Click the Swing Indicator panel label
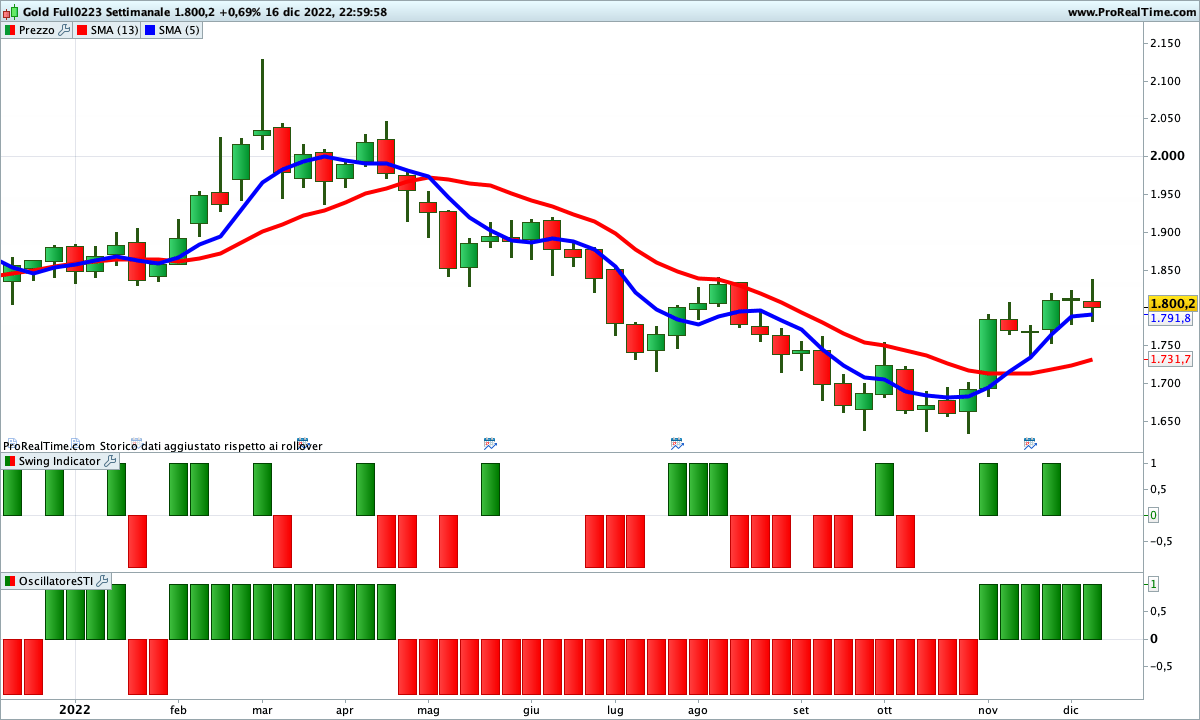The height and width of the screenshot is (720, 1200). click(59, 461)
